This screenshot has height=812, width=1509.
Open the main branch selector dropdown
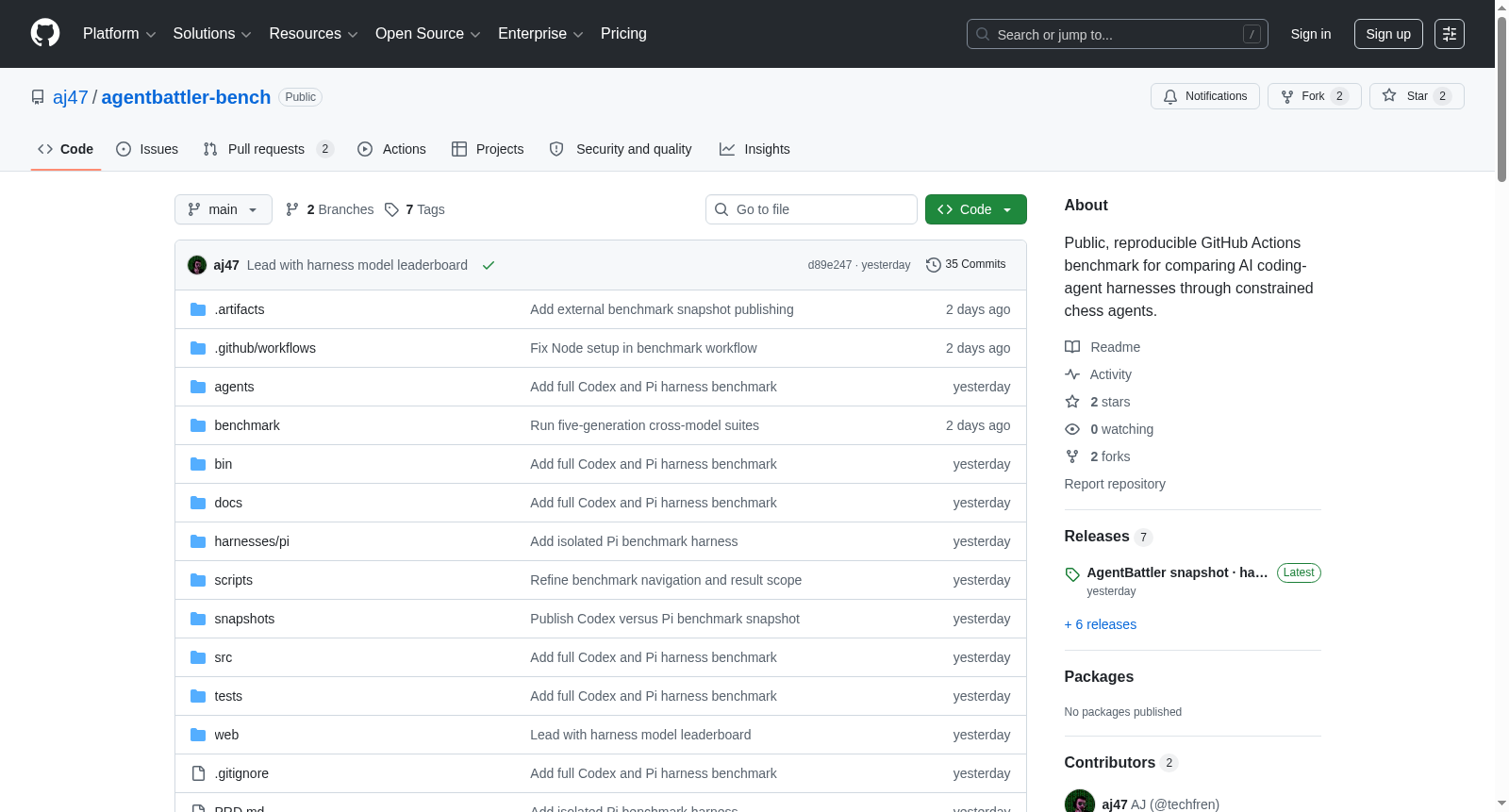224,209
